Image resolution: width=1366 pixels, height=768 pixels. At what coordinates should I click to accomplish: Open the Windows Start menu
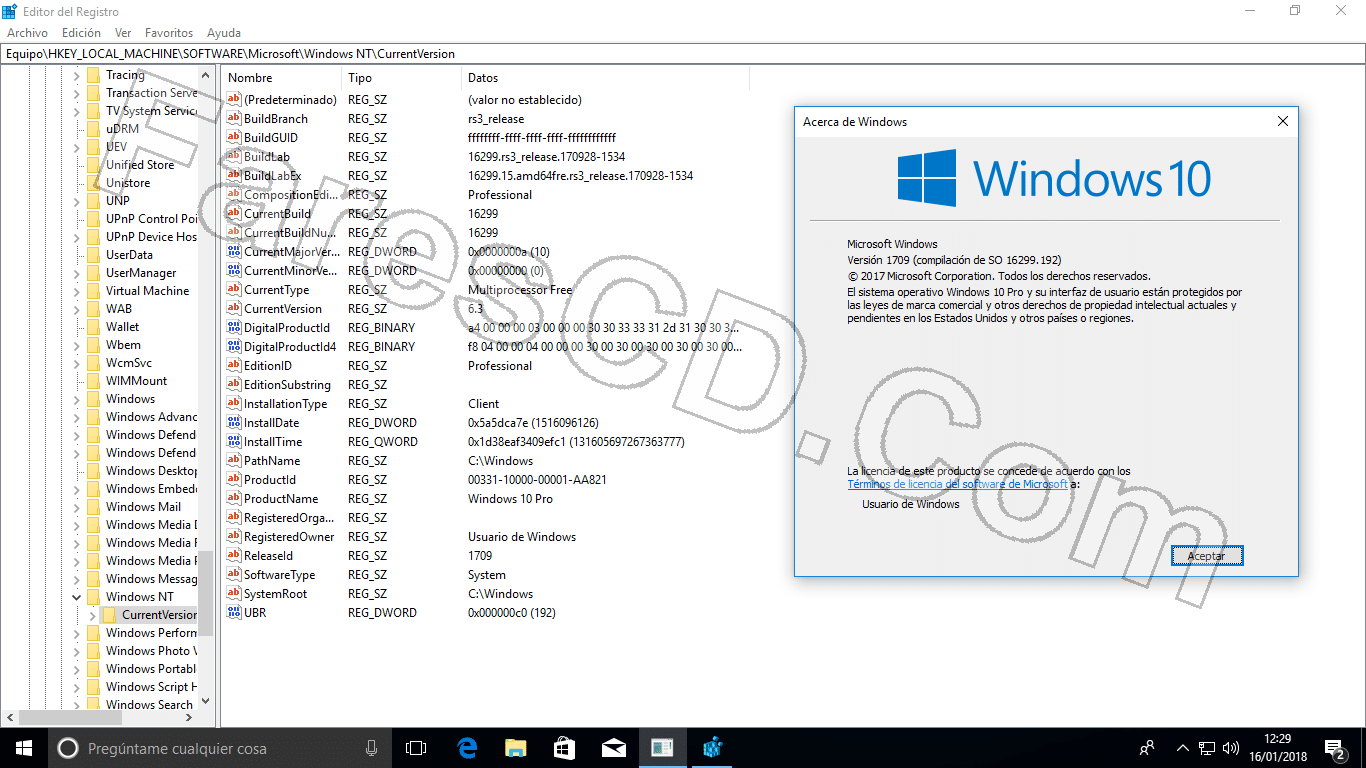[x=24, y=748]
